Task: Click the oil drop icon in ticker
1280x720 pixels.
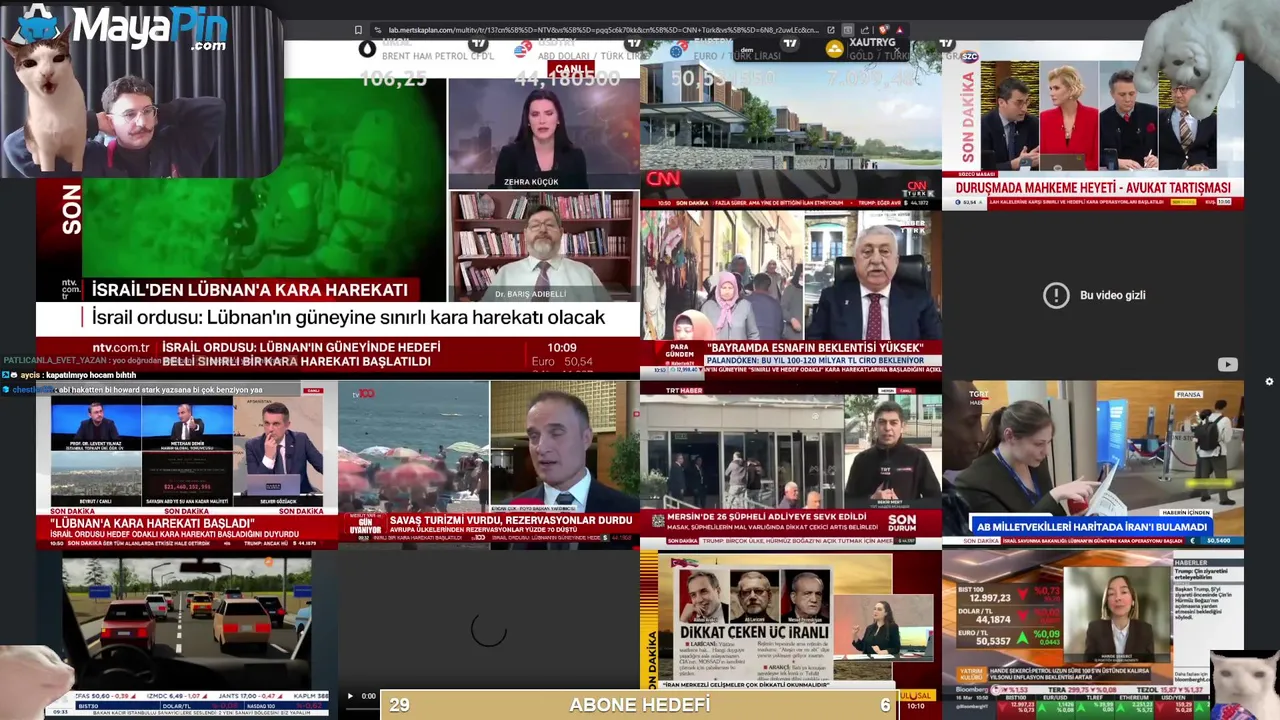Action: pyautogui.click(x=367, y=49)
